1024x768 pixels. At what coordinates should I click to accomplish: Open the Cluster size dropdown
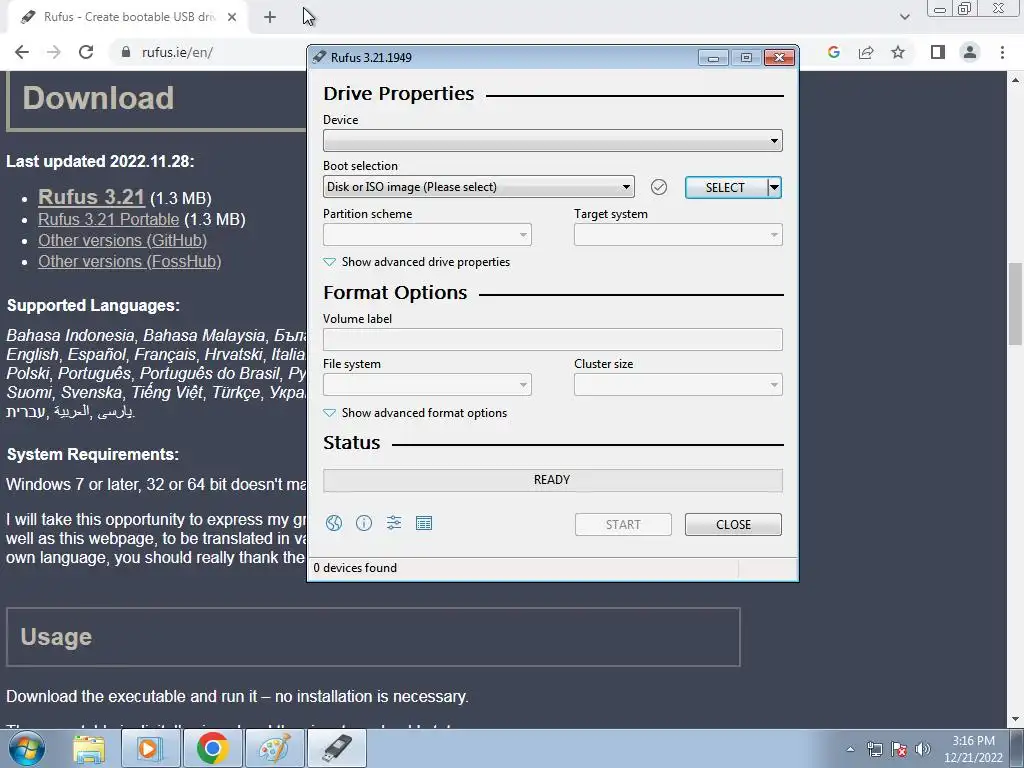(x=678, y=385)
